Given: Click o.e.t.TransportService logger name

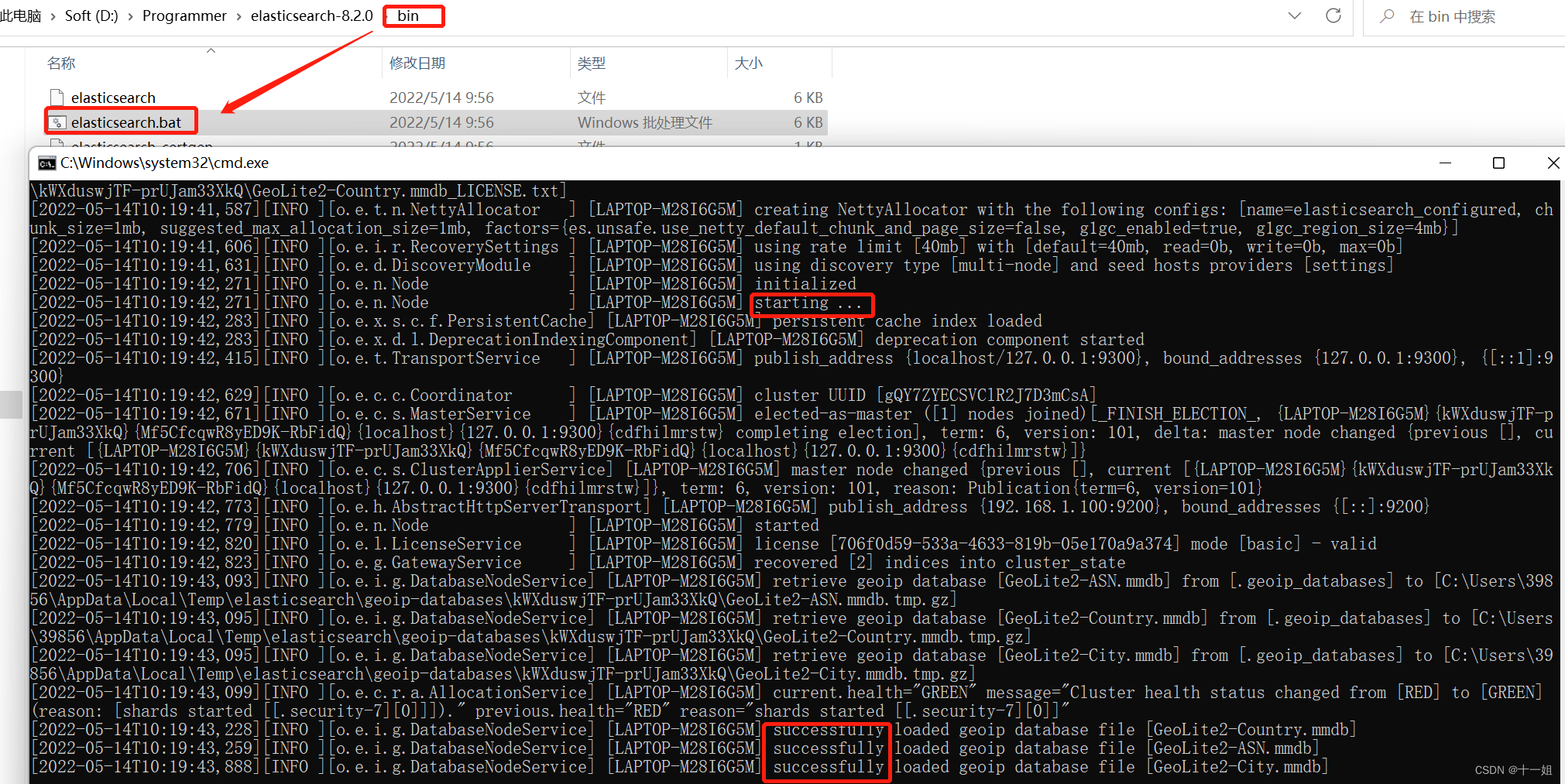Looking at the screenshot, I should tap(438, 358).
